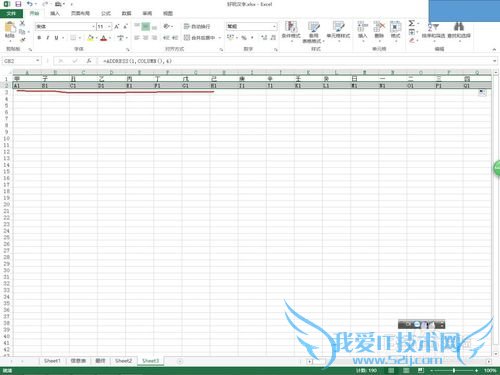Open the Sheet2 worksheet tab
This screenshot has width=500, height=375.
(123, 361)
